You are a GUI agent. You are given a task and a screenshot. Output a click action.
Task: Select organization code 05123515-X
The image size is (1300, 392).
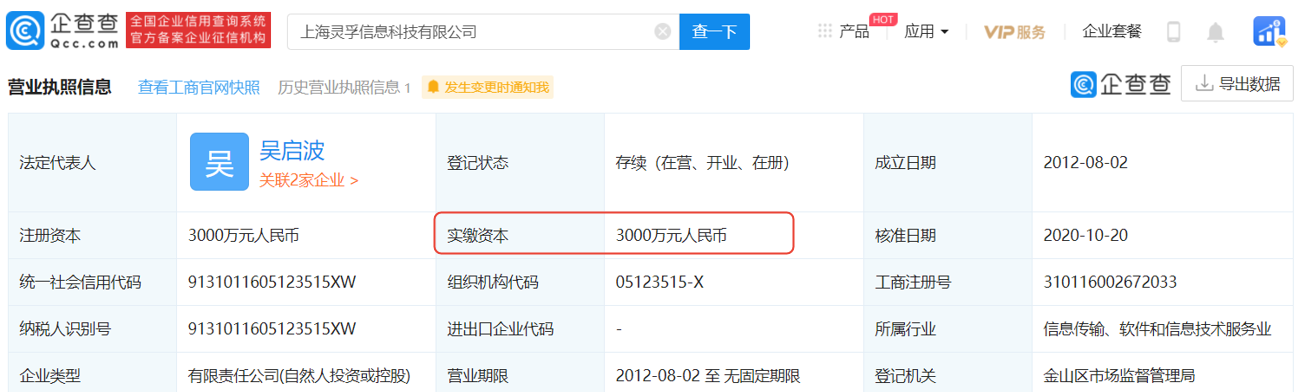point(660,282)
